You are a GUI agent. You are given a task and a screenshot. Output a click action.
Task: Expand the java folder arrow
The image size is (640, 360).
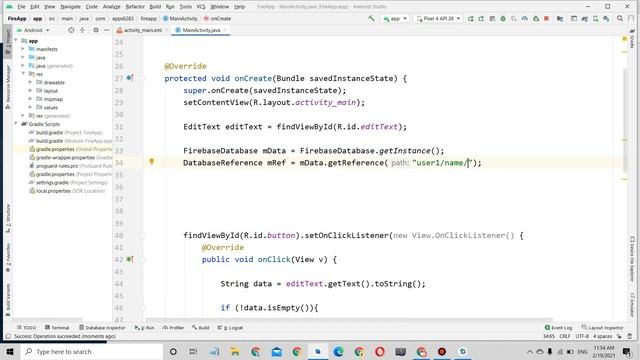point(23,57)
